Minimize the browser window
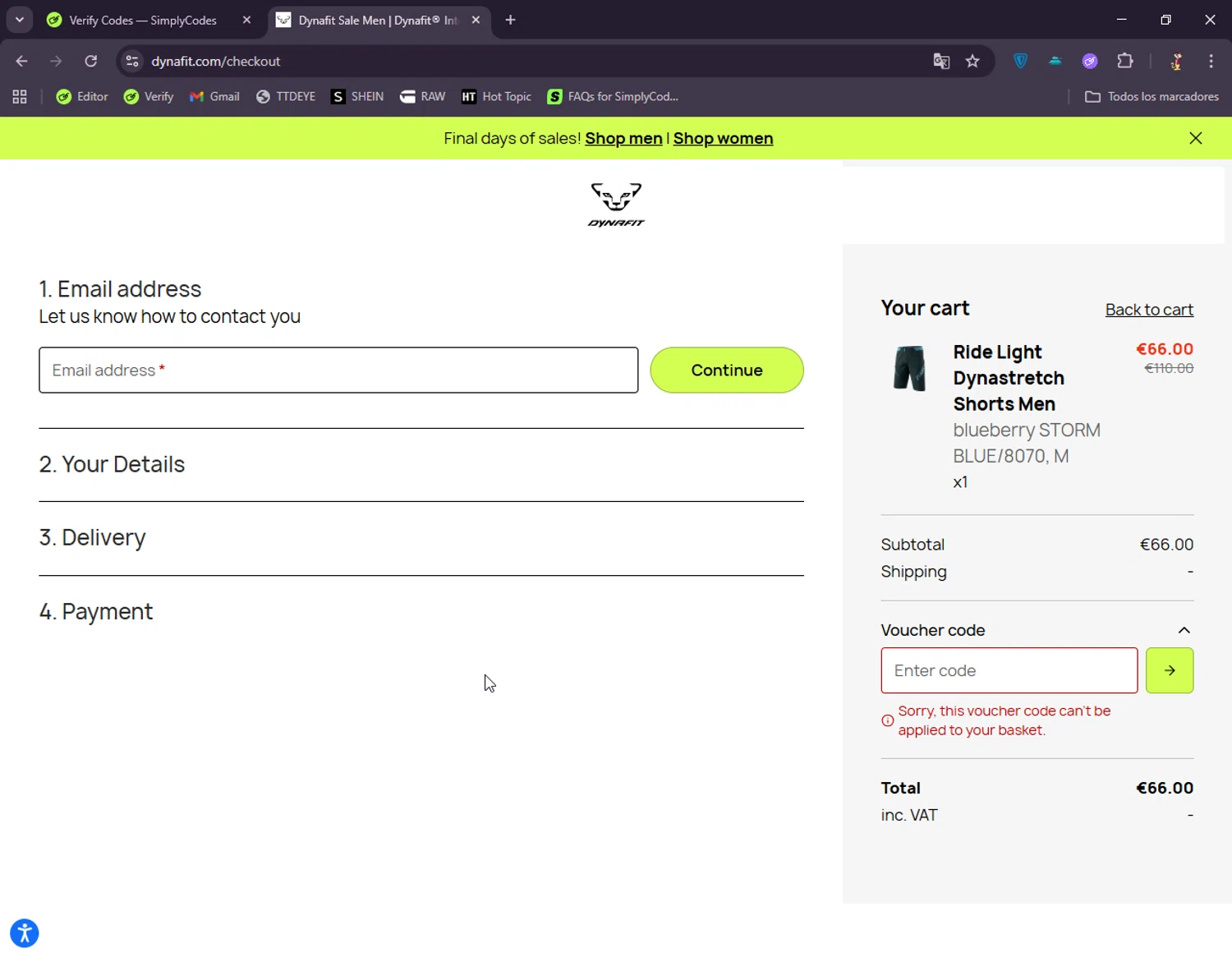Screen dimensions: 1232x957 click(1121, 20)
